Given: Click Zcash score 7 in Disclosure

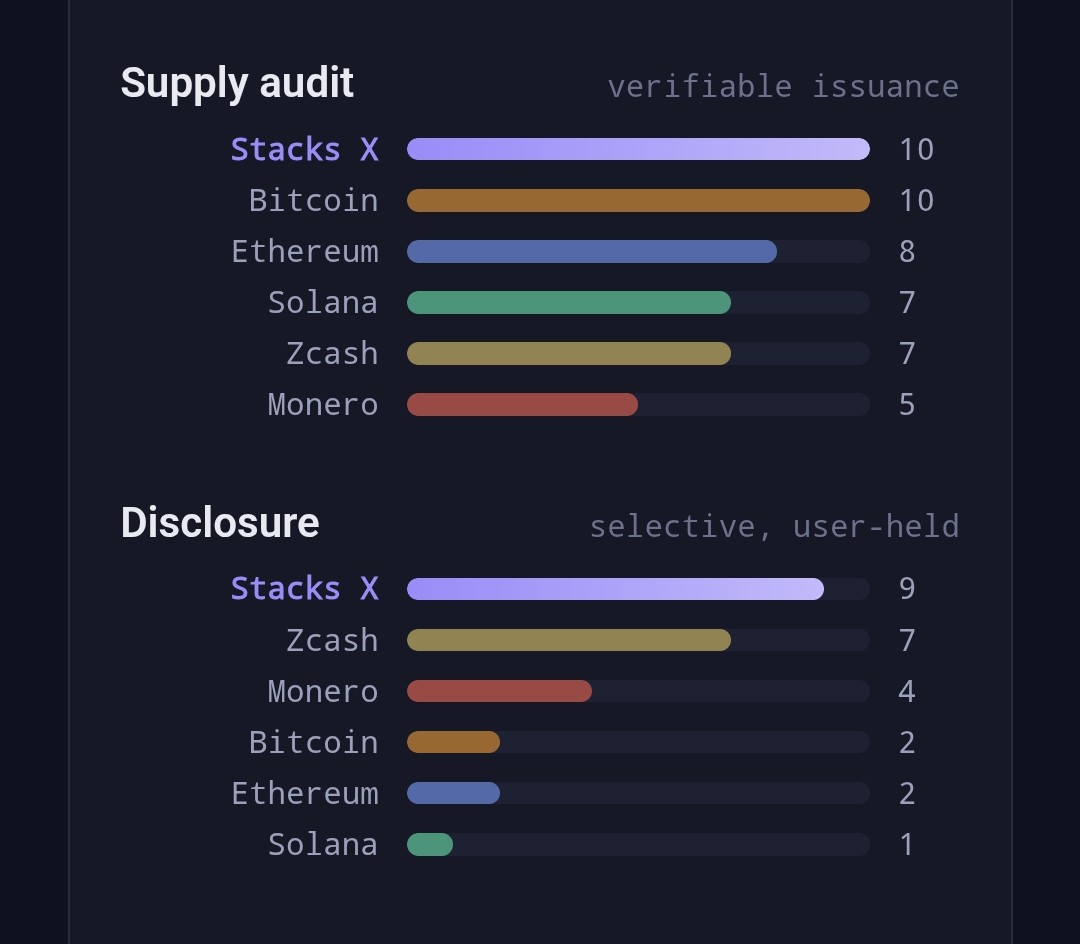Looking at the screenshot, I should [907, 640].
